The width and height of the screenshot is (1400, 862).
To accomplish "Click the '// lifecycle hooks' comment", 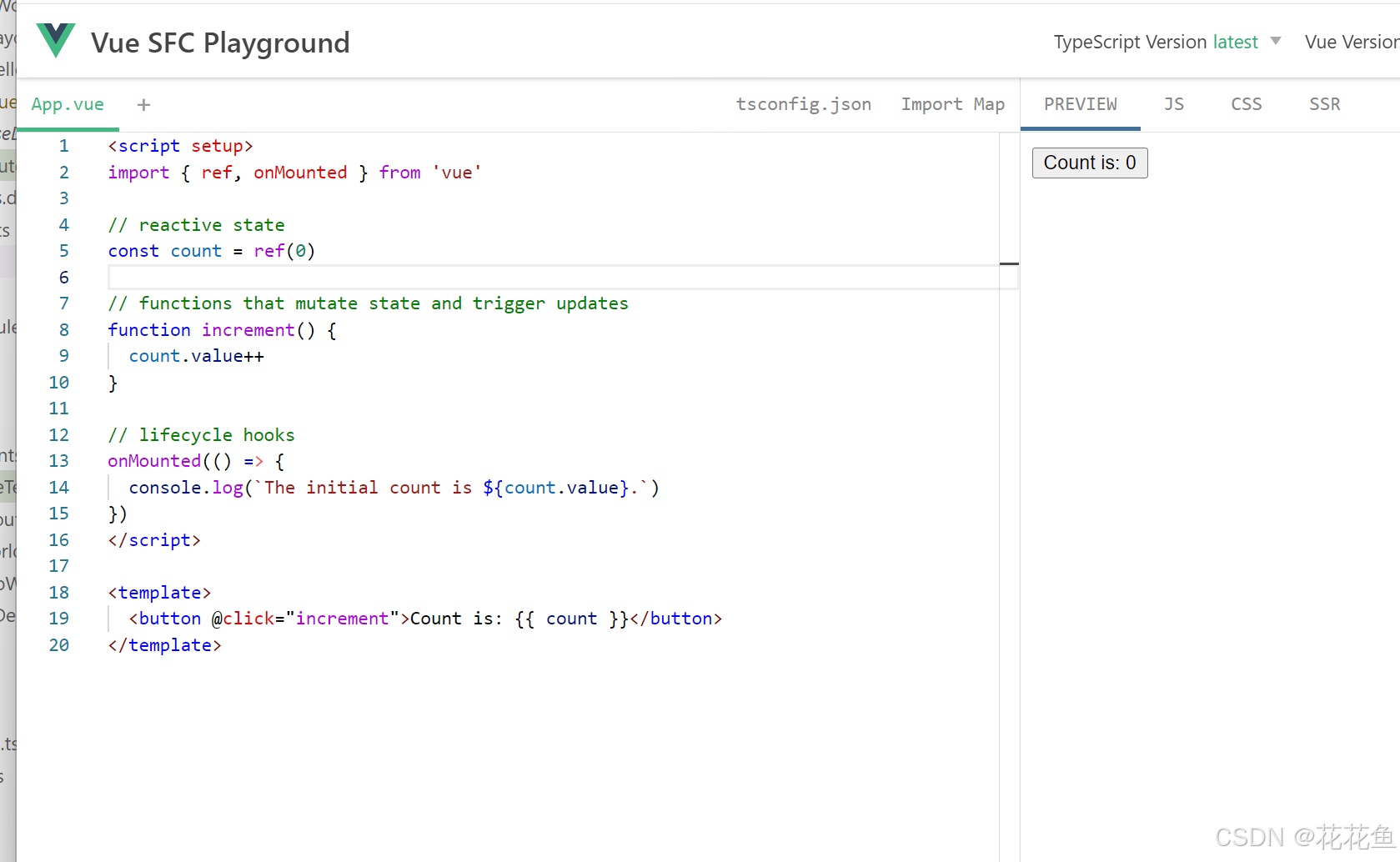I will click(202, 435).
